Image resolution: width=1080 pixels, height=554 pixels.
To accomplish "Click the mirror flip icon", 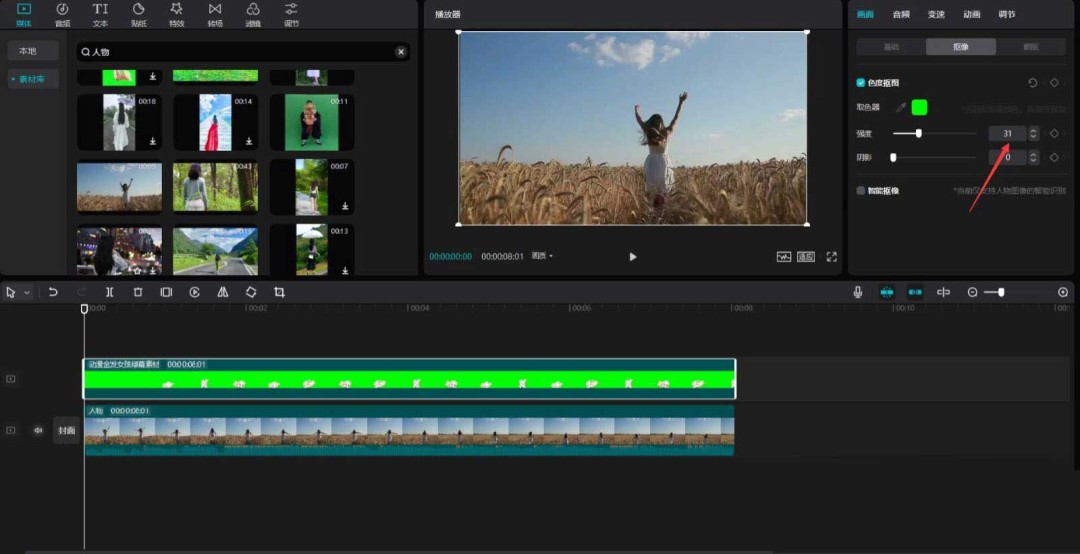I will [x=222, y=292].
